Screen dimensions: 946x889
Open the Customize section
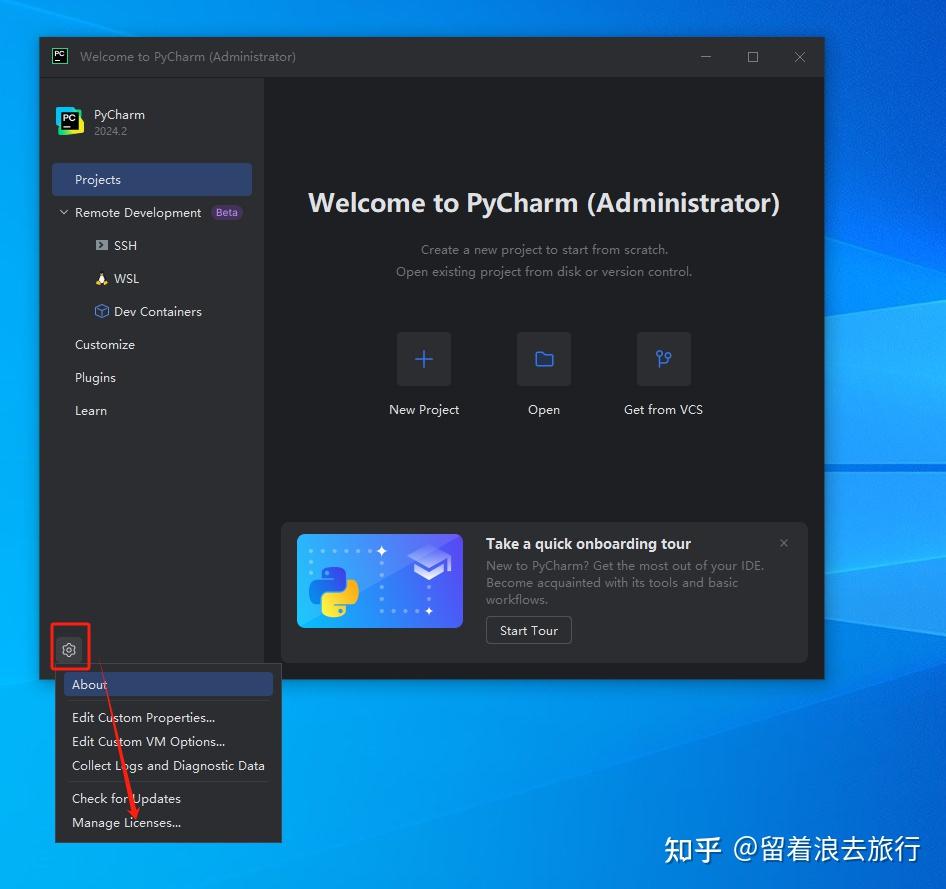(105, 344)
